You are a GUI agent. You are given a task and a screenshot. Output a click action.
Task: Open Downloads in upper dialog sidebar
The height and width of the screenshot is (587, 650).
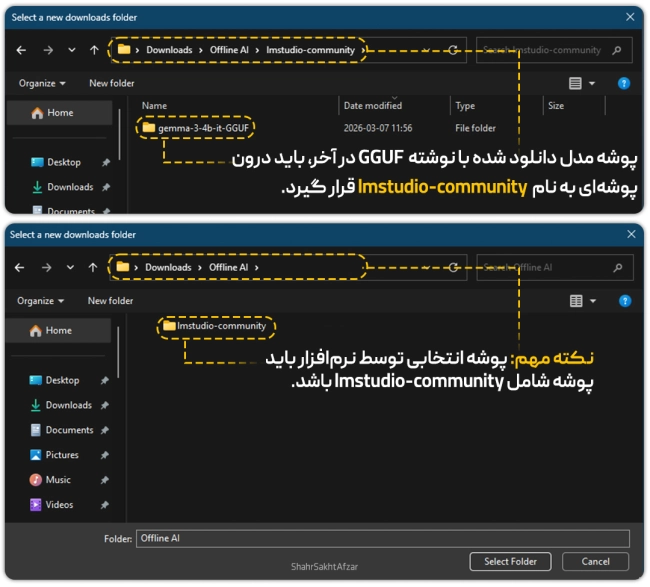point(70,187)
